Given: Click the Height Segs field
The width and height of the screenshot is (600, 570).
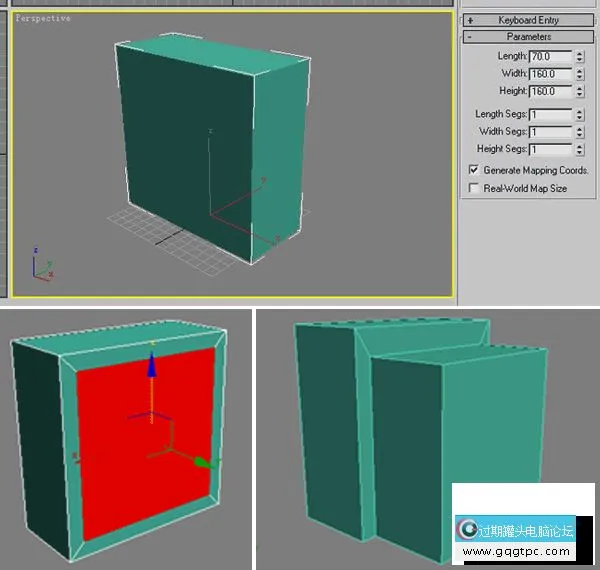Looking at the screenshot, I should [x=550, y=149].
